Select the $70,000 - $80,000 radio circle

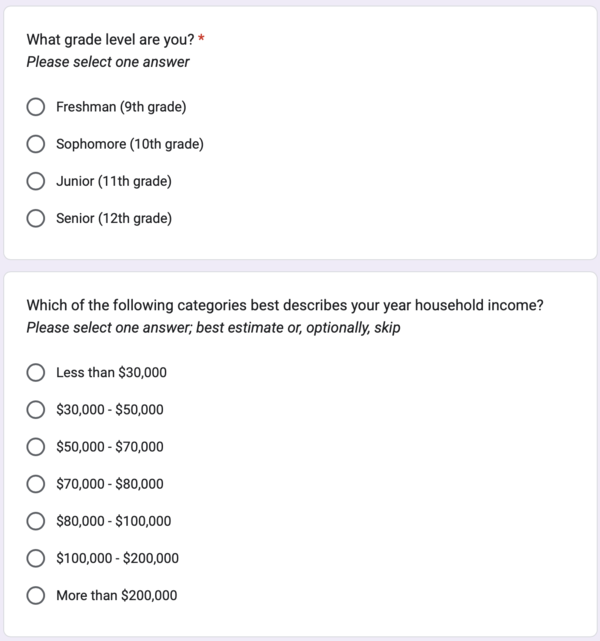pyautogui.click(x=36, y=484)
